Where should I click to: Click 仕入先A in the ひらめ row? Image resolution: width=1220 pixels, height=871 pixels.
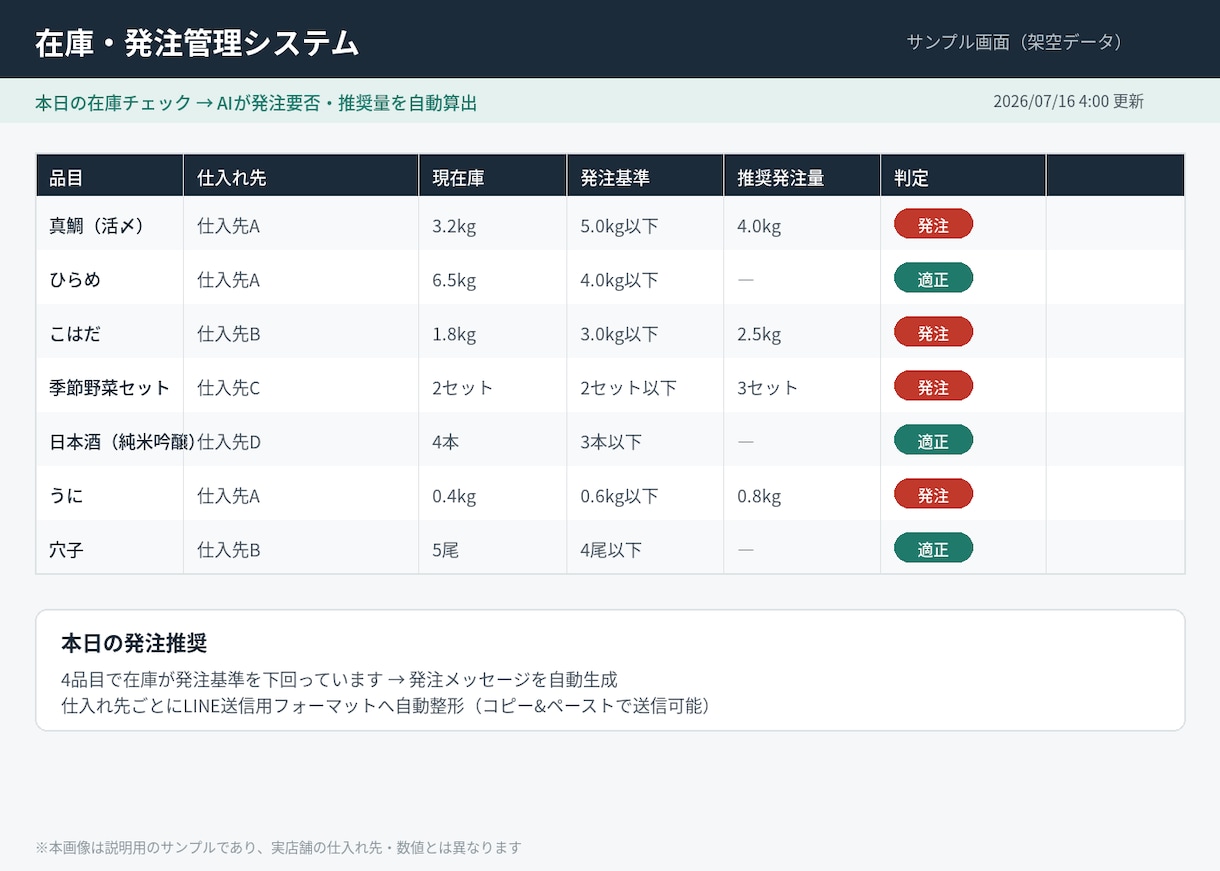coord(229,280)
